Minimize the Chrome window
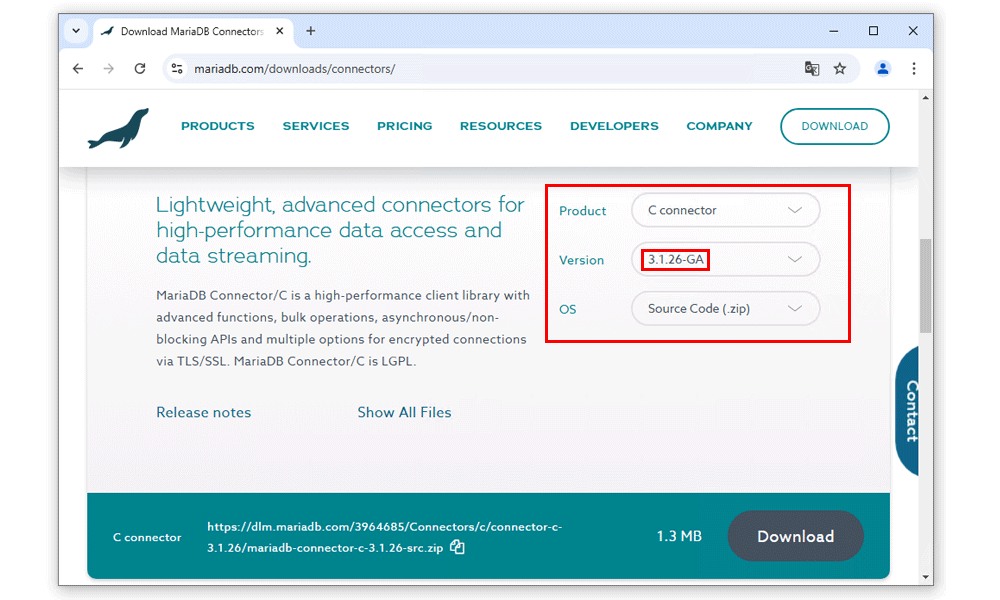Screen dimensions: 1000x600 click(x=834, y=31)
